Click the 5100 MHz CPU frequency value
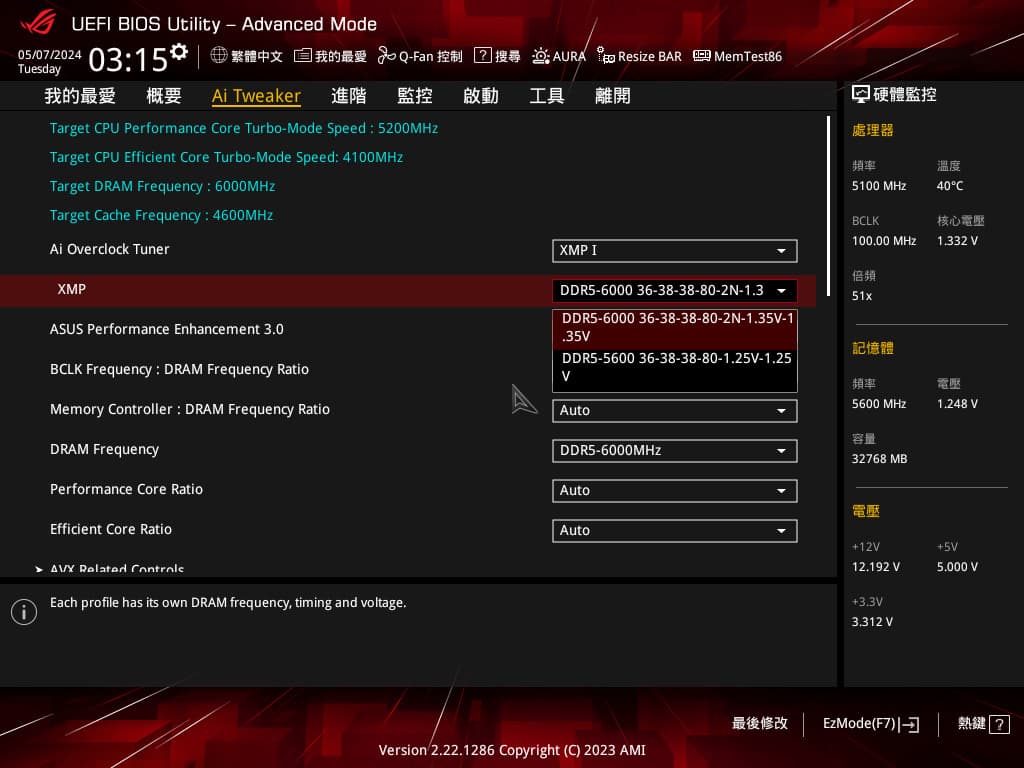This screenshot has width=1024, height=768. coord(879,186)
